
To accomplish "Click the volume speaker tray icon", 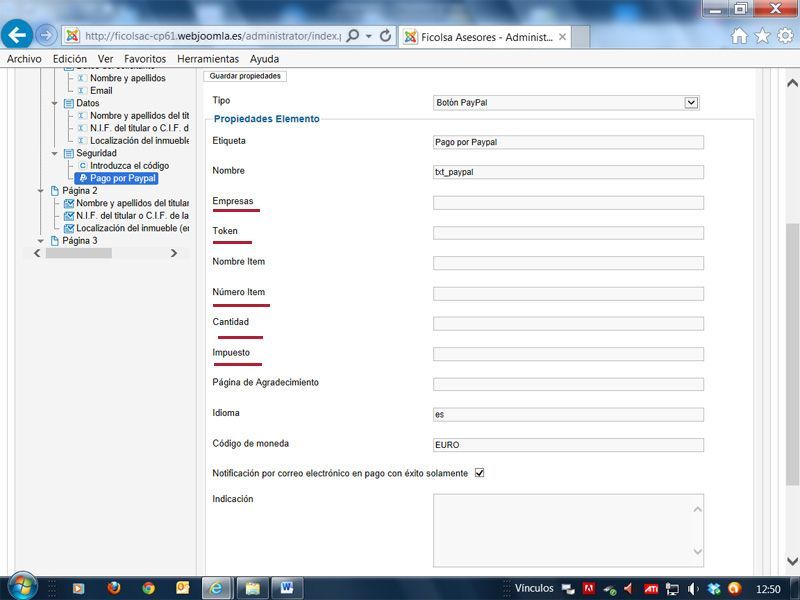I will click(x=693, y=589).
